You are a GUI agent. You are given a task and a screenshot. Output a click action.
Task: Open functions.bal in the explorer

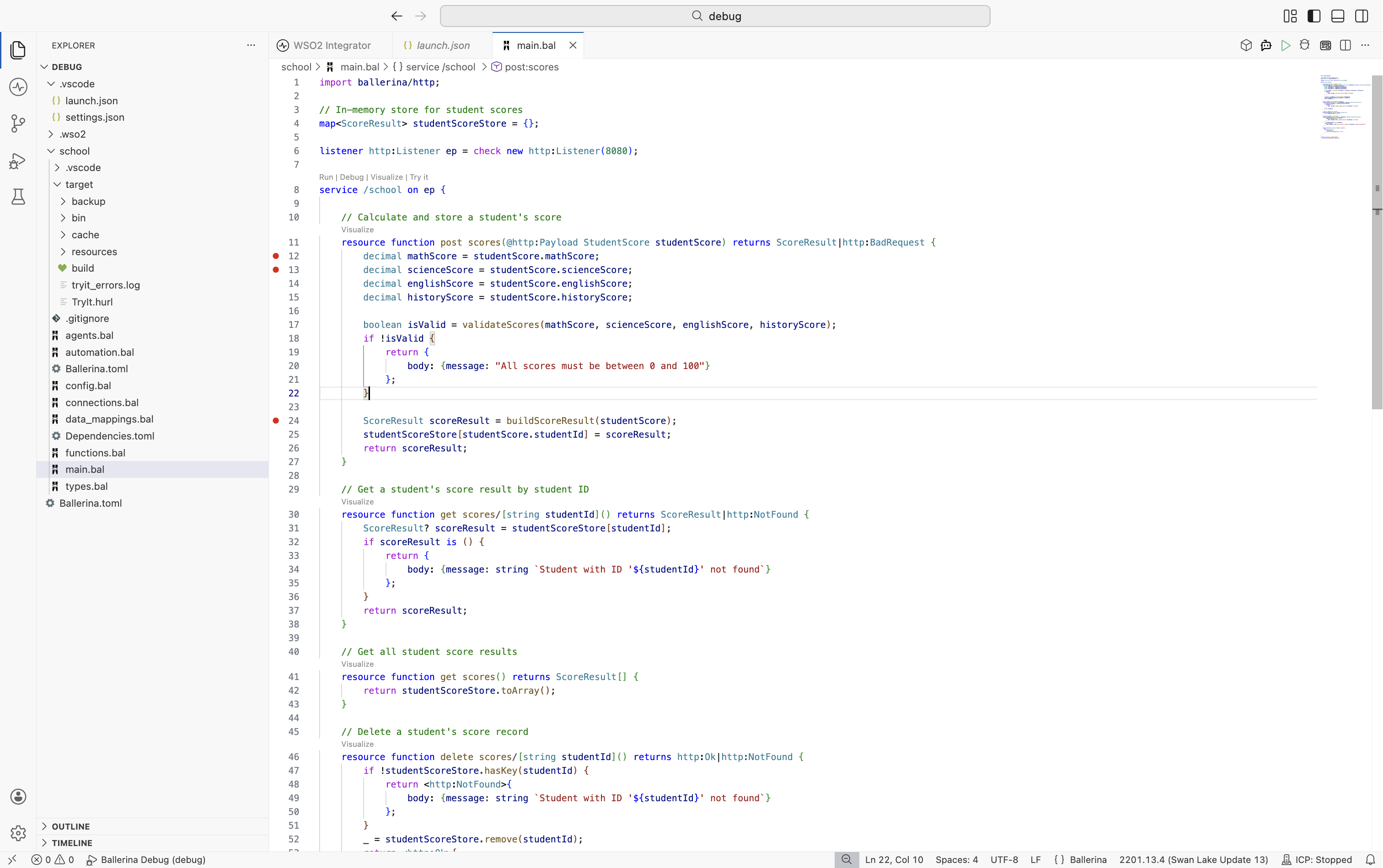[x=153, y=453]
